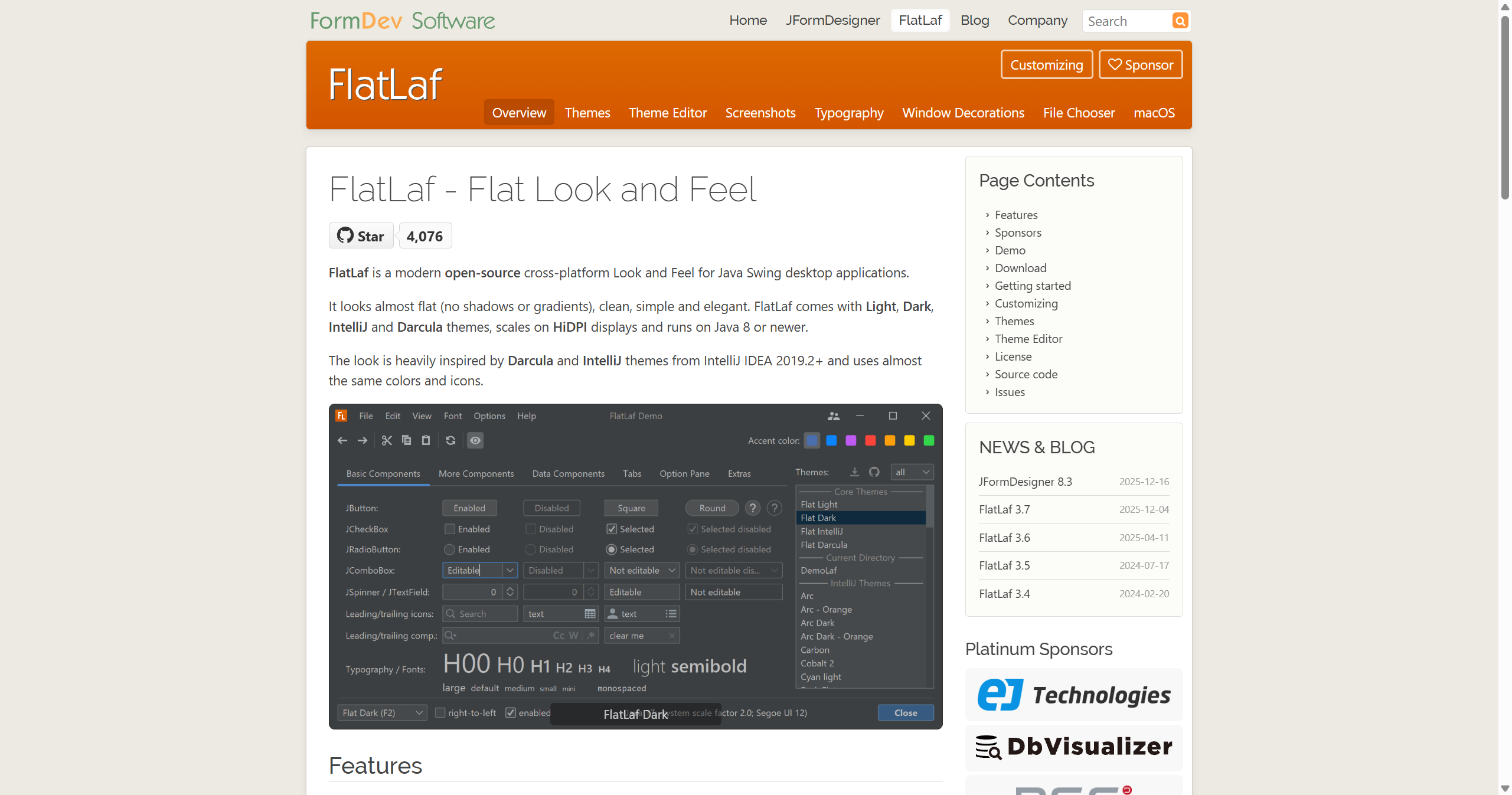The image size is (1512, 795).
Task: Click the scissors cut icon in demo toolbar
Action: pyautogui.click(x=387, y=440)
